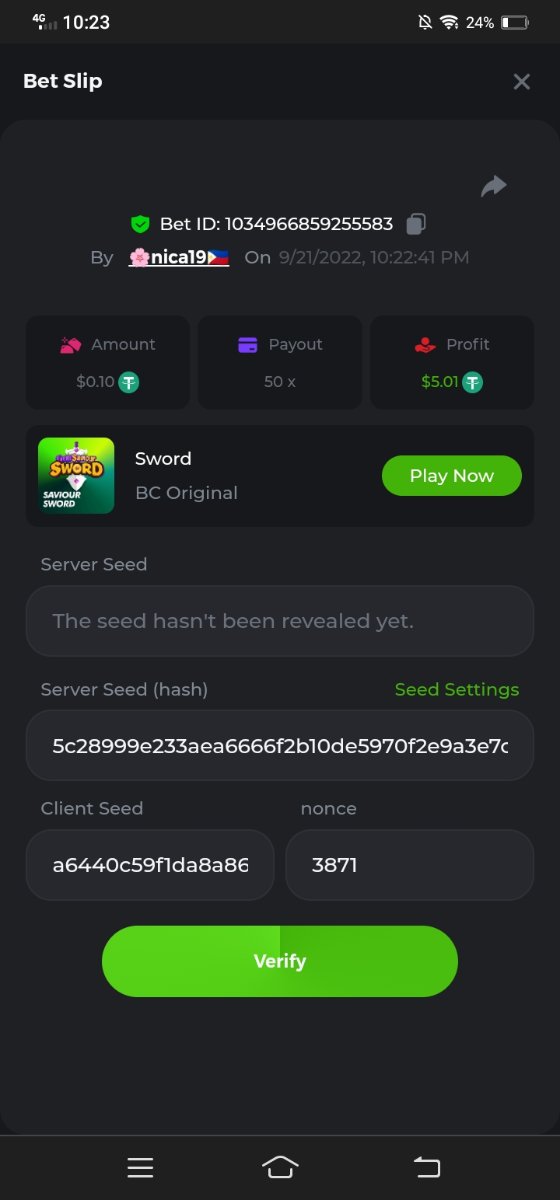This screenshot has width=560, height=1200.
Task: Open Seed Settings link
Action: pyautogui.click(x=457, y=690)
